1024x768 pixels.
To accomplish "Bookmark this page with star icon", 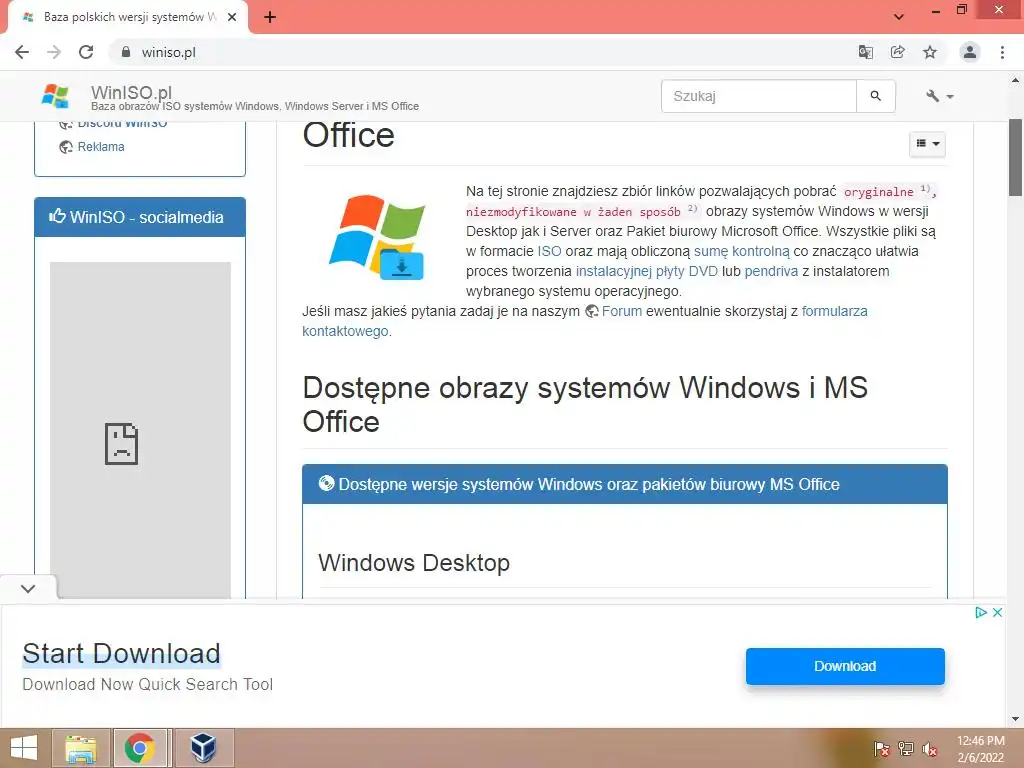I will 930,52.
